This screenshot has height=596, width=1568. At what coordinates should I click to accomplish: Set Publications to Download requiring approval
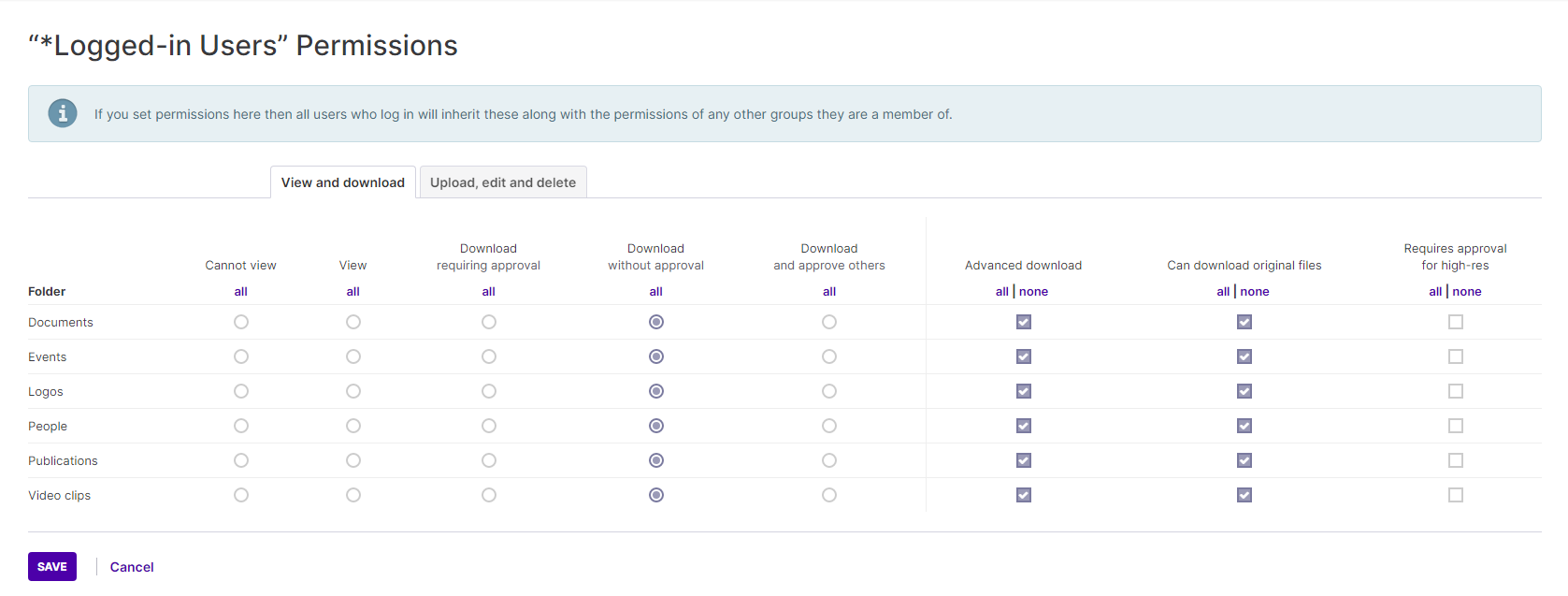click(x=489, y=460)
